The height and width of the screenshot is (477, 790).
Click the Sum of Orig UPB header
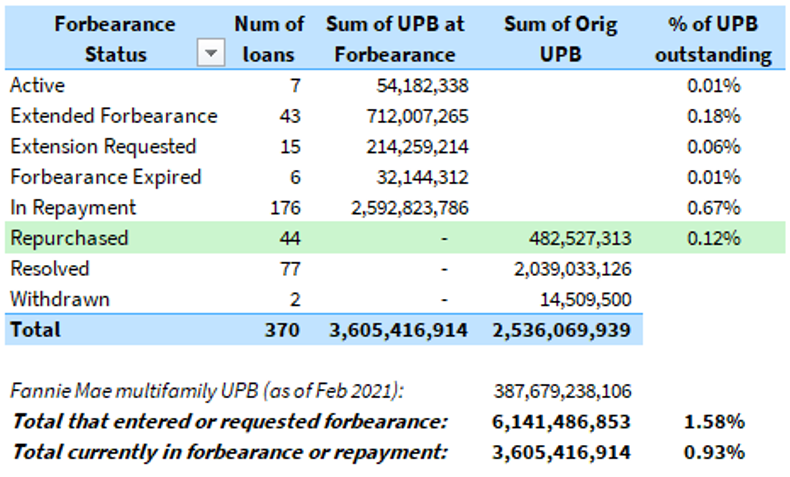(560, 38)
